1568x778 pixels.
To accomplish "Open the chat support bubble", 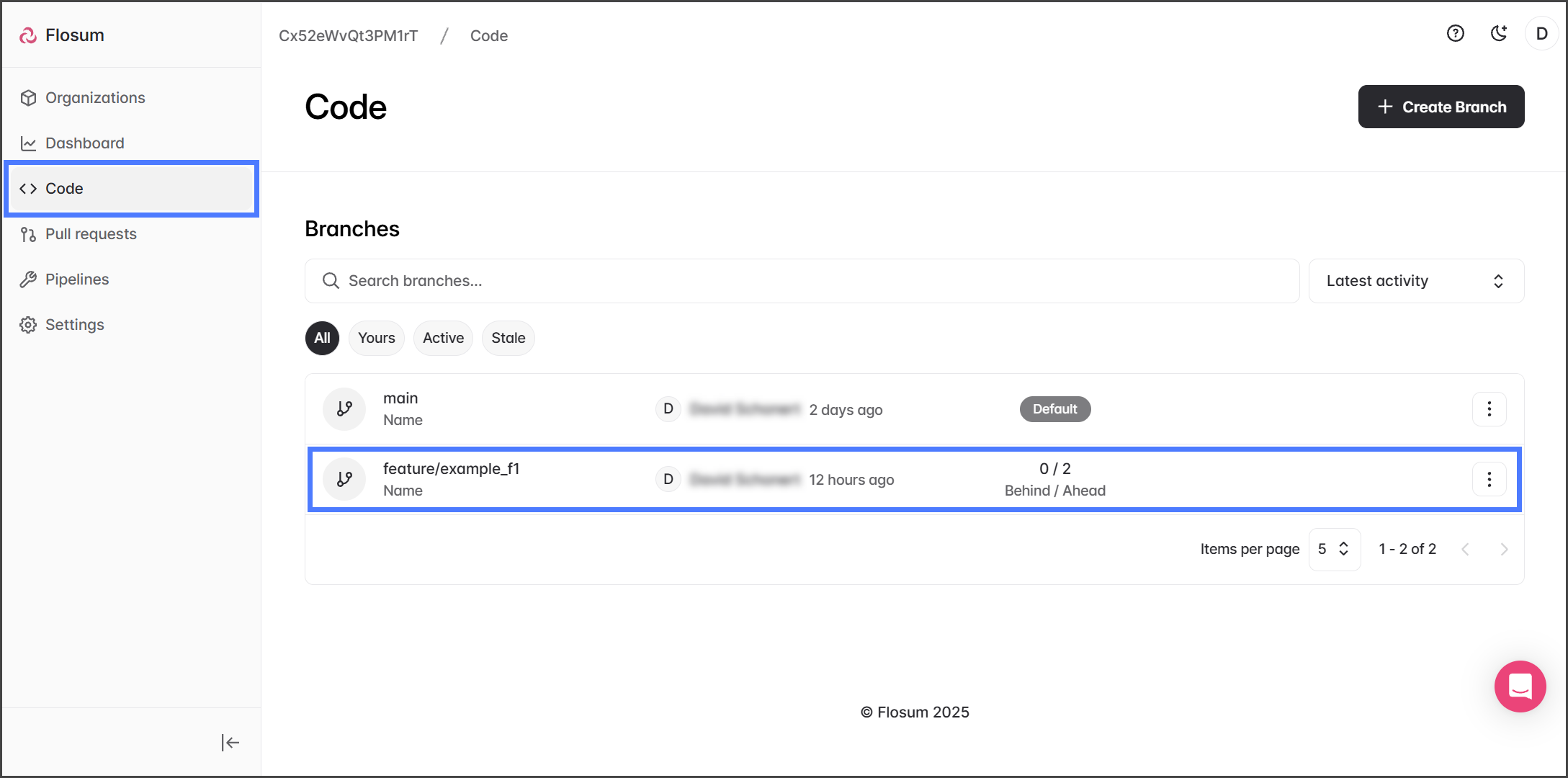I will tap(1520, 686).
